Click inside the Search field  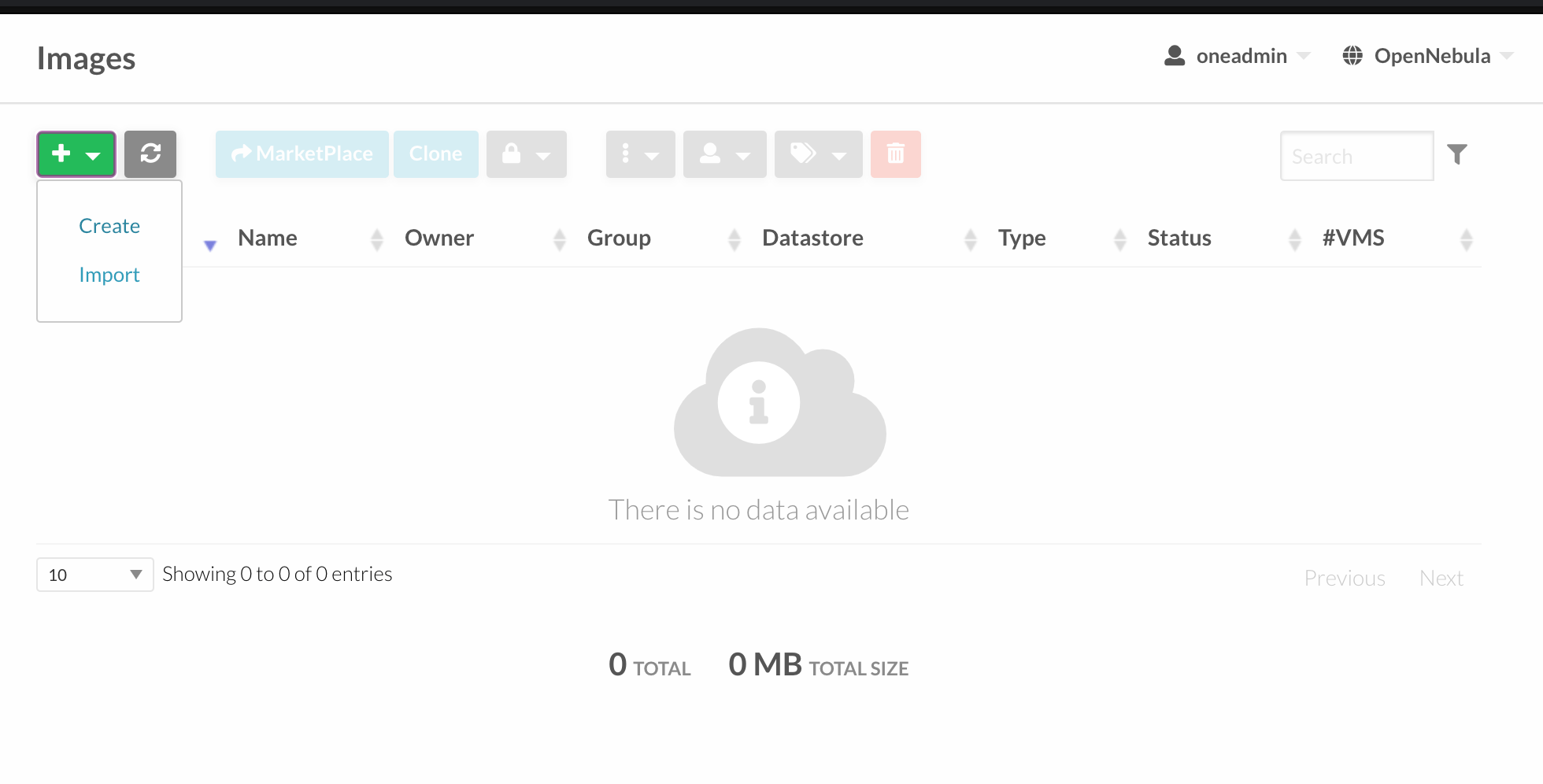pos(1356,156)
